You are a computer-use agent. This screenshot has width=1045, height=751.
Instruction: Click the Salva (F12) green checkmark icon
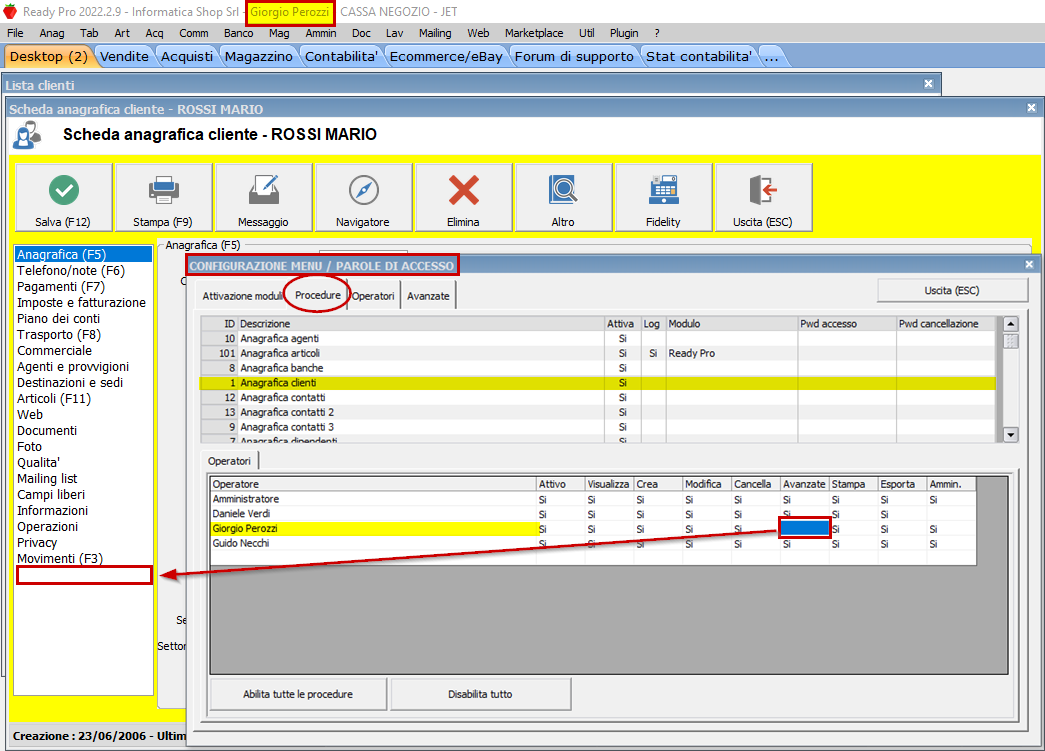point(64,189)
